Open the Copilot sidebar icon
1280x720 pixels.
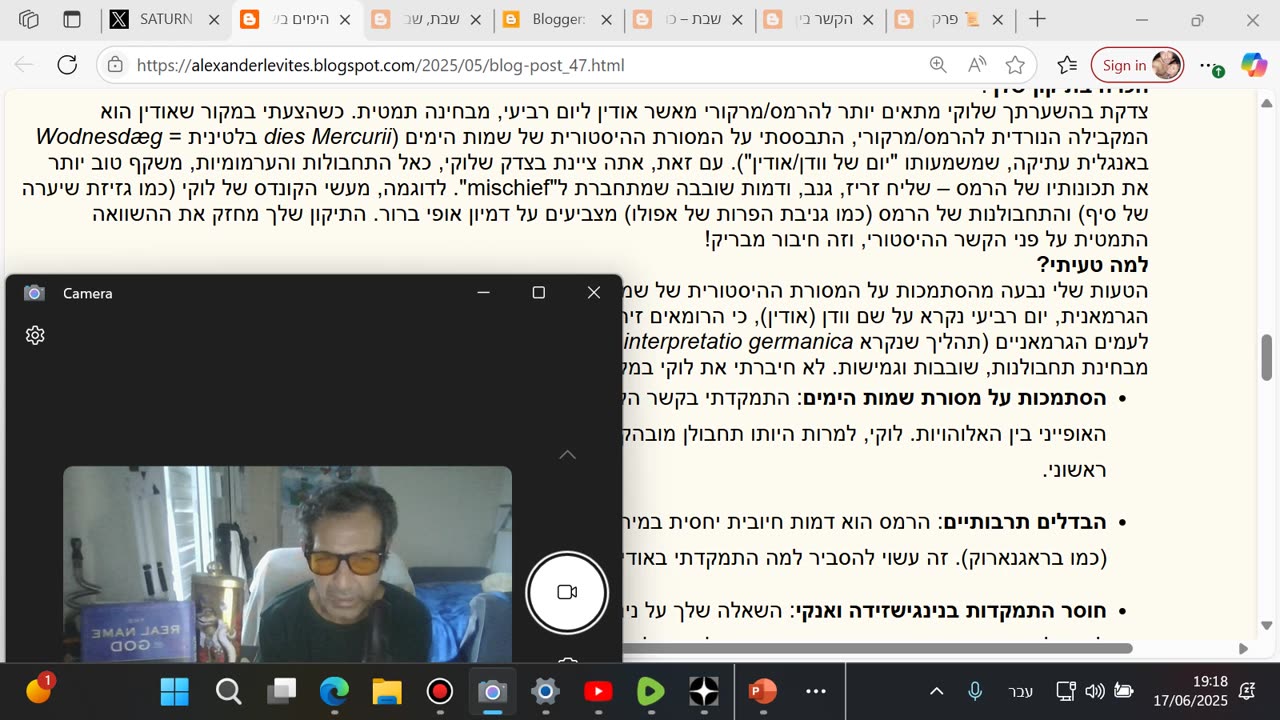pyautogui.click(x=1254, y=65)
